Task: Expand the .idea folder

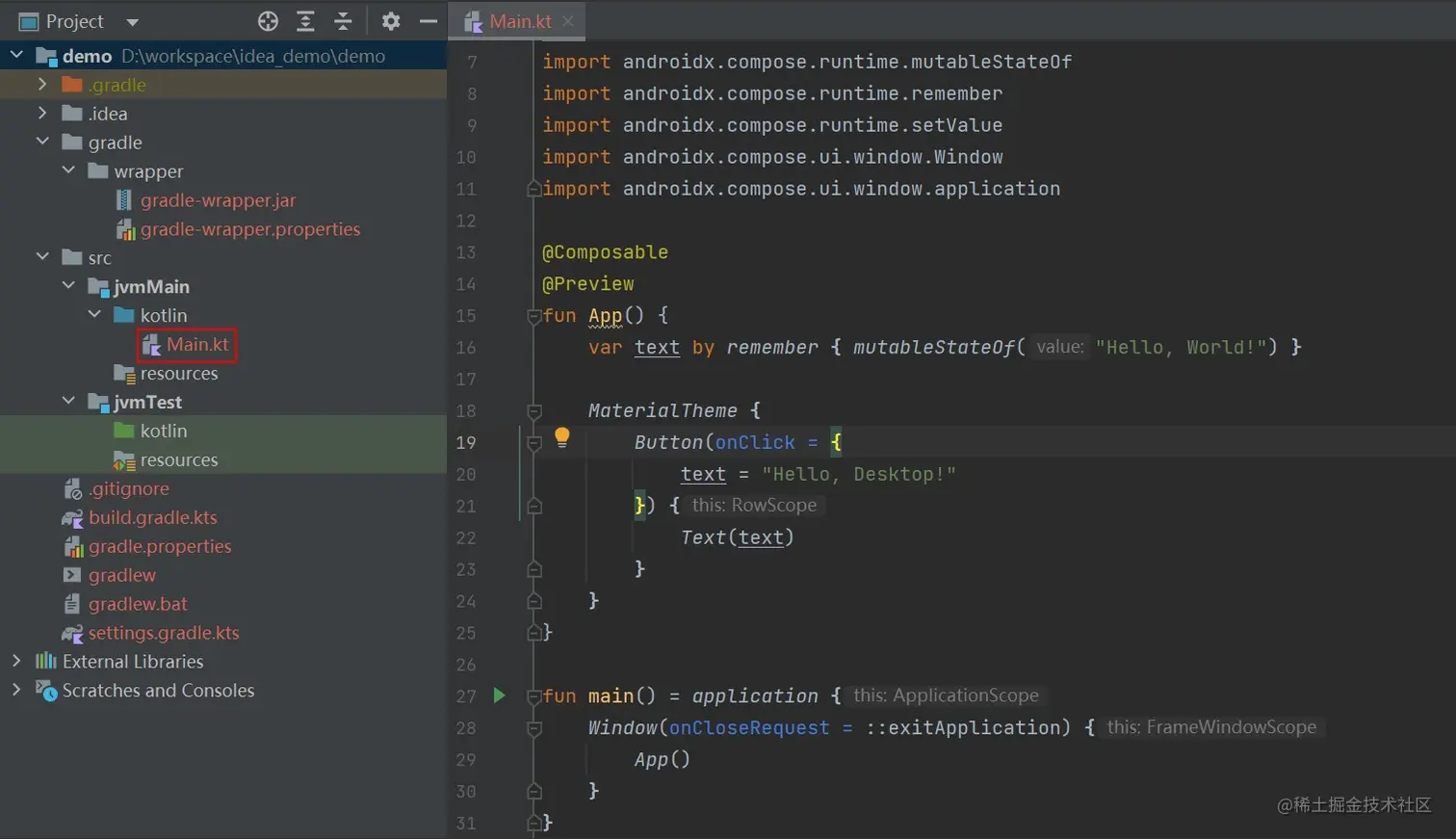Action: coord(42,114)
